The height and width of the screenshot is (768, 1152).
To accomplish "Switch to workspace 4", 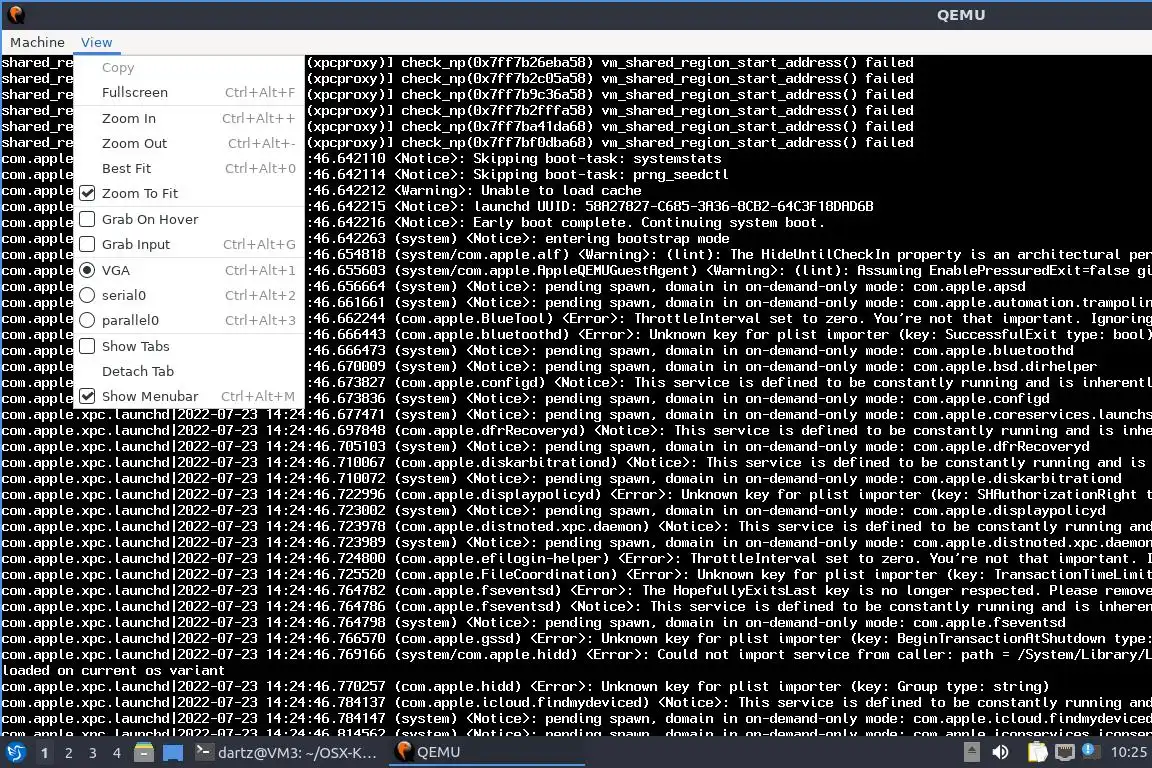I will [x=116, y=753].
